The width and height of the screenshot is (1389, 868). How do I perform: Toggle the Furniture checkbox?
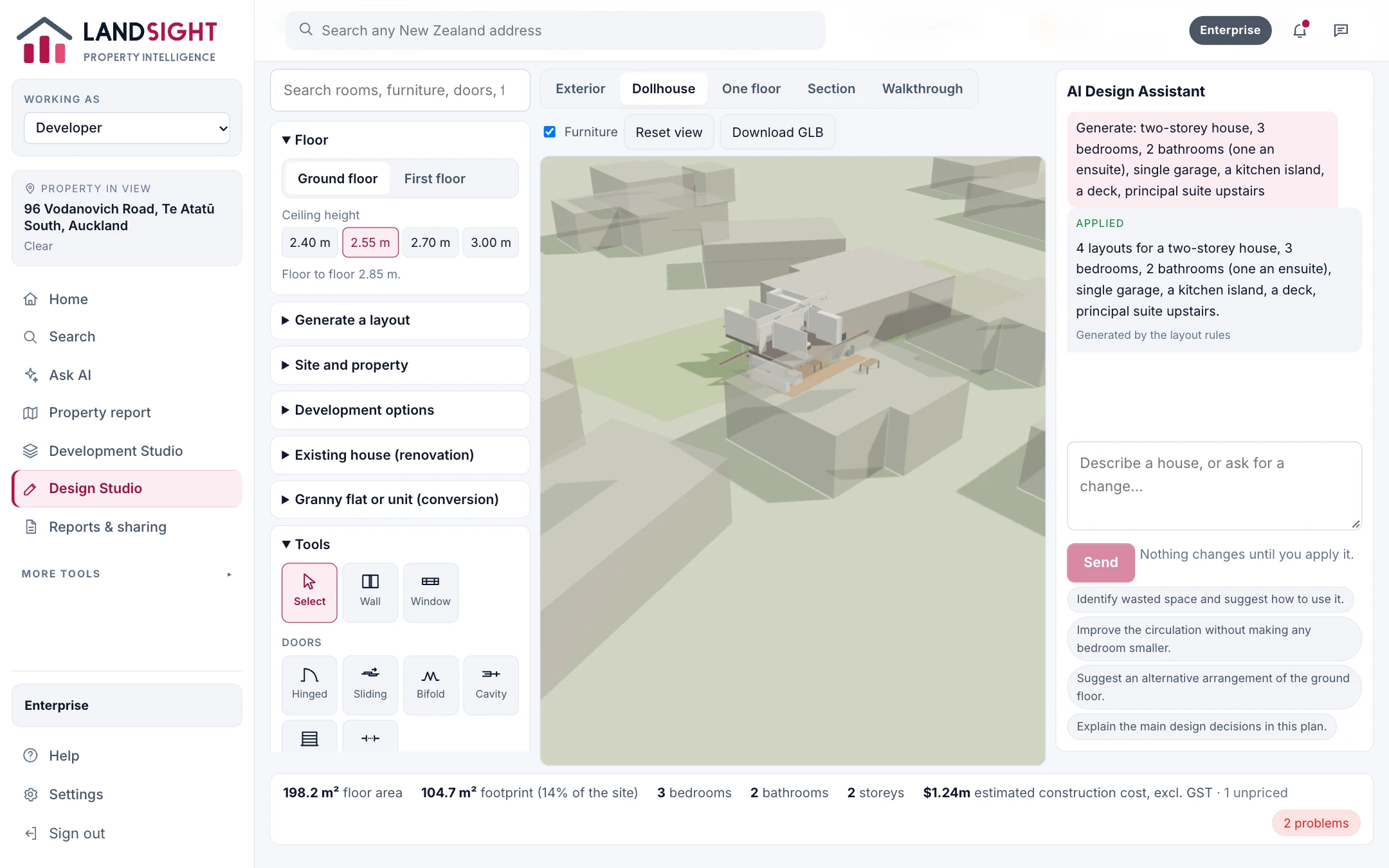click(x=550, y=132)
